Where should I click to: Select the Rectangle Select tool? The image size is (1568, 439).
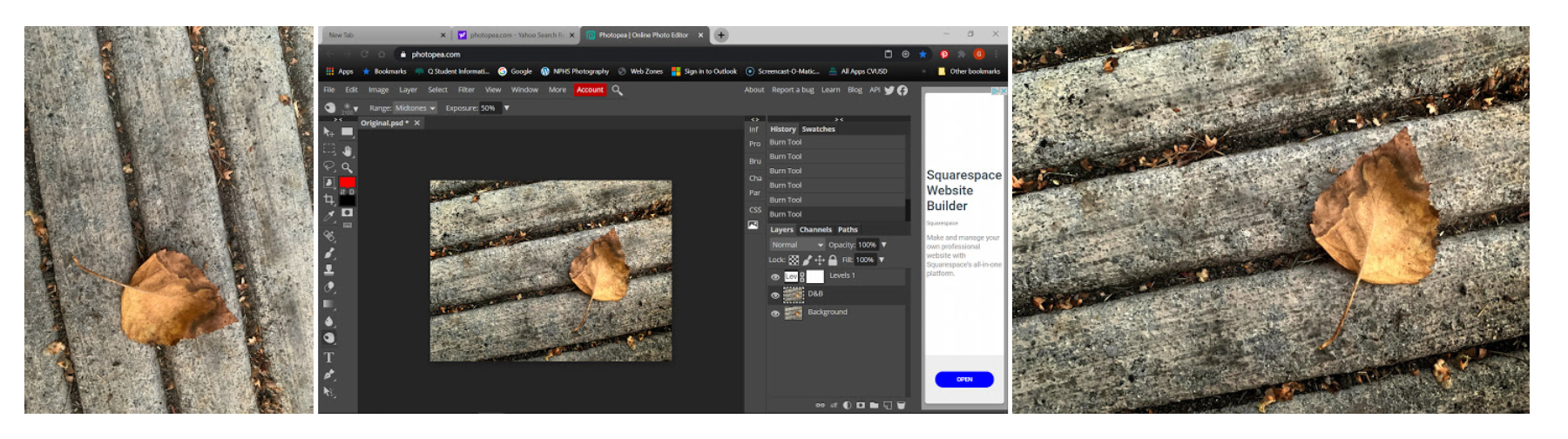(x=328, y=149)
